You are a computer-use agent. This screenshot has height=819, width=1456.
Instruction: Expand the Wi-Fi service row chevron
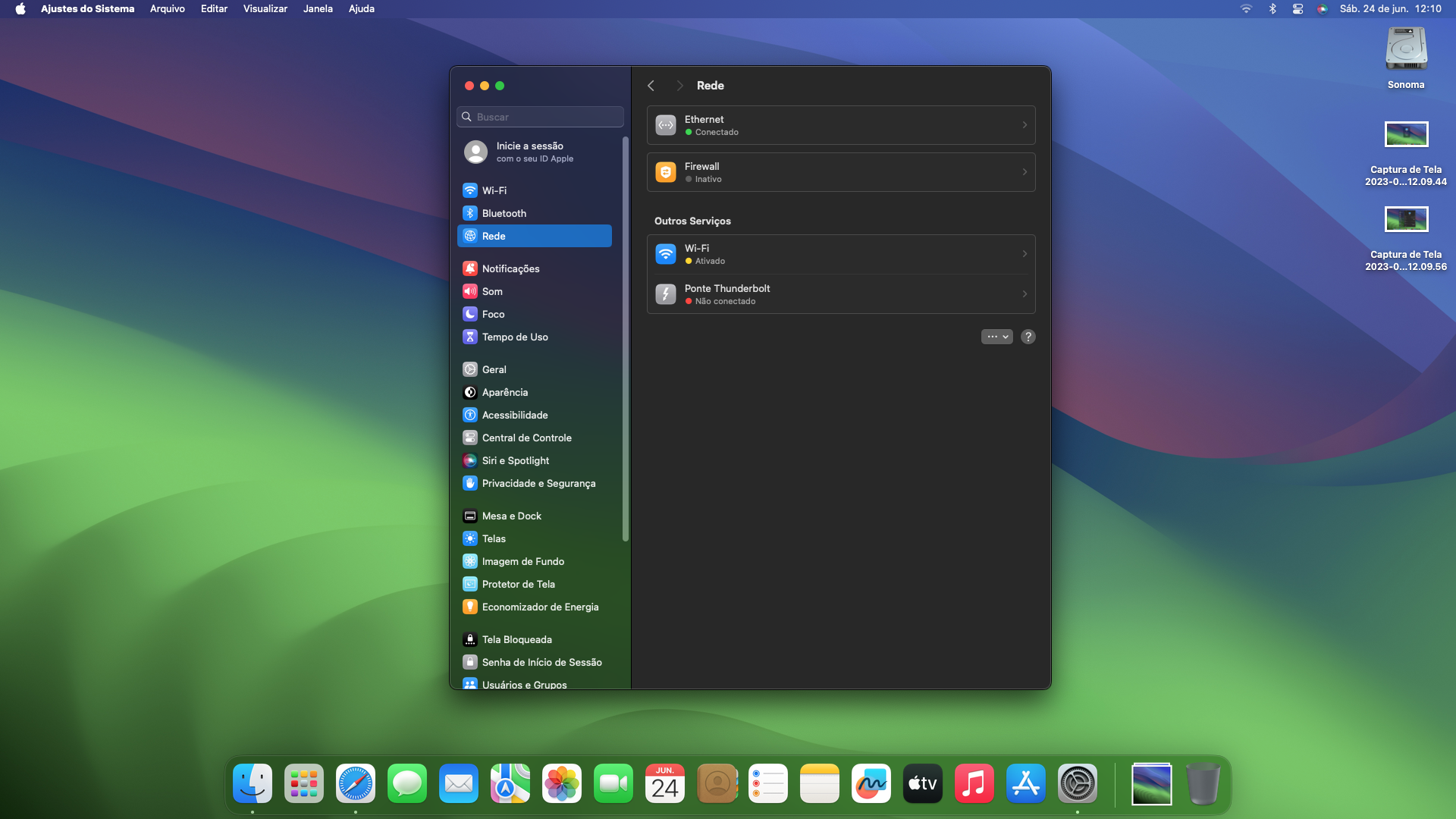pyautogui.click(x=1024, y=254)
